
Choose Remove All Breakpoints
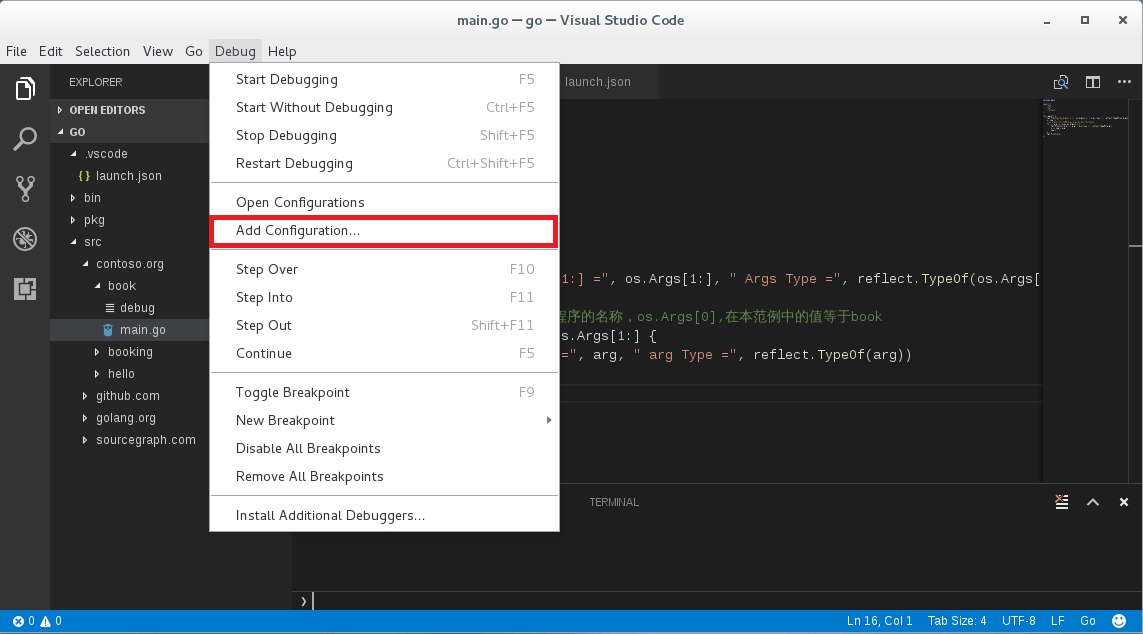384,477
